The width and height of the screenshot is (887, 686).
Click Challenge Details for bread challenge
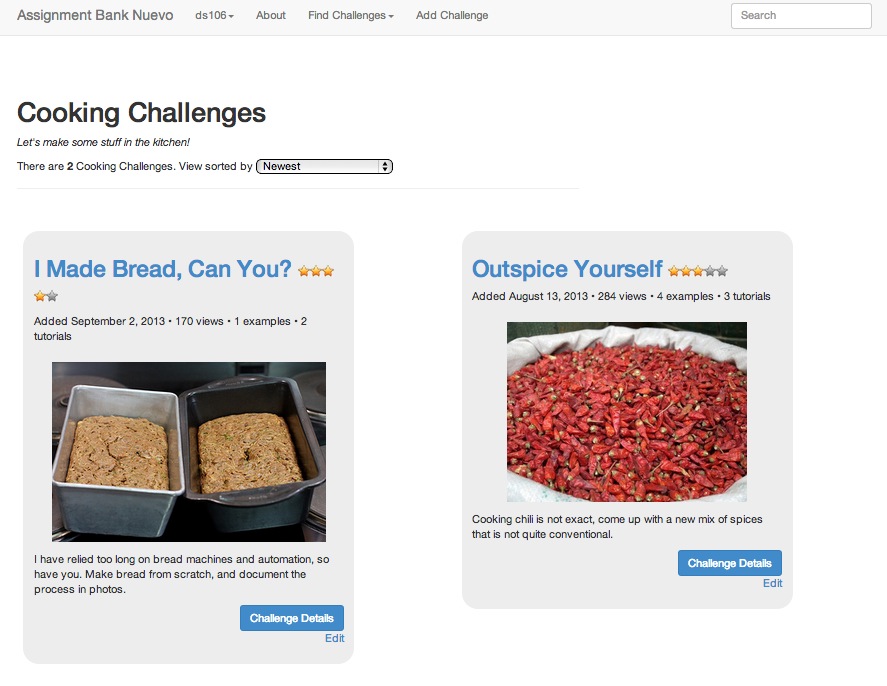pos(292,618)
